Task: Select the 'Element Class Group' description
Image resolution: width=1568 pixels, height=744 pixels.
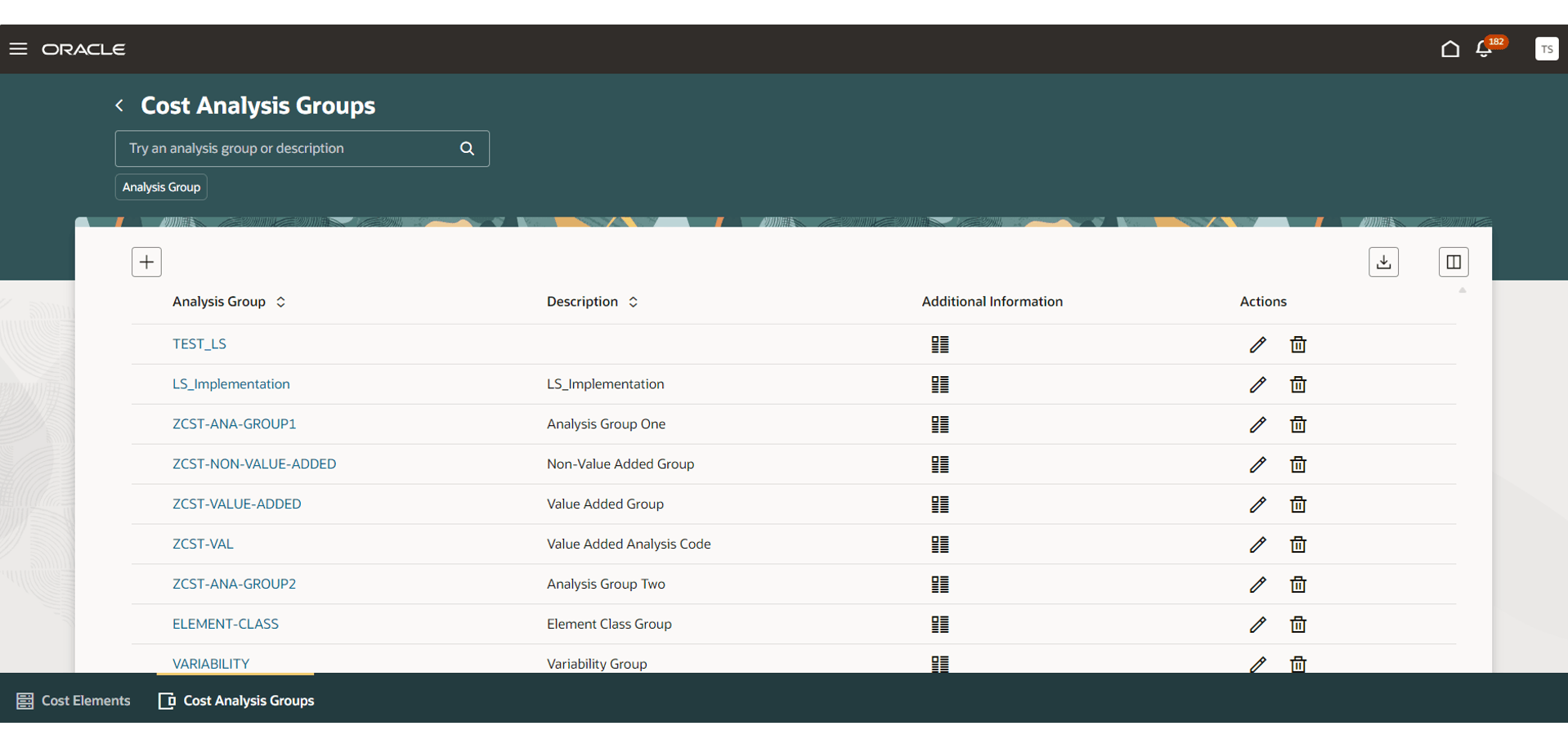Action: pos(609,625)
